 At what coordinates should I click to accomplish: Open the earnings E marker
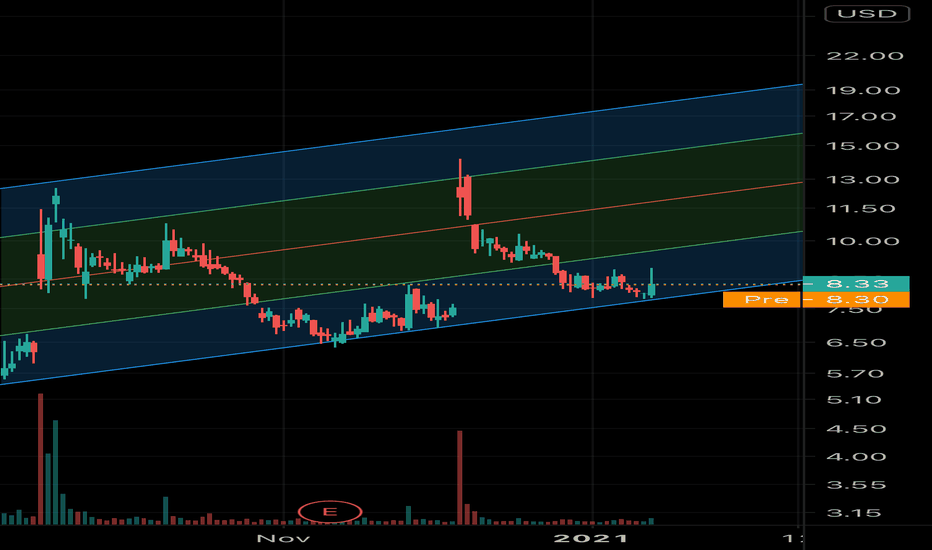point(330,512)
